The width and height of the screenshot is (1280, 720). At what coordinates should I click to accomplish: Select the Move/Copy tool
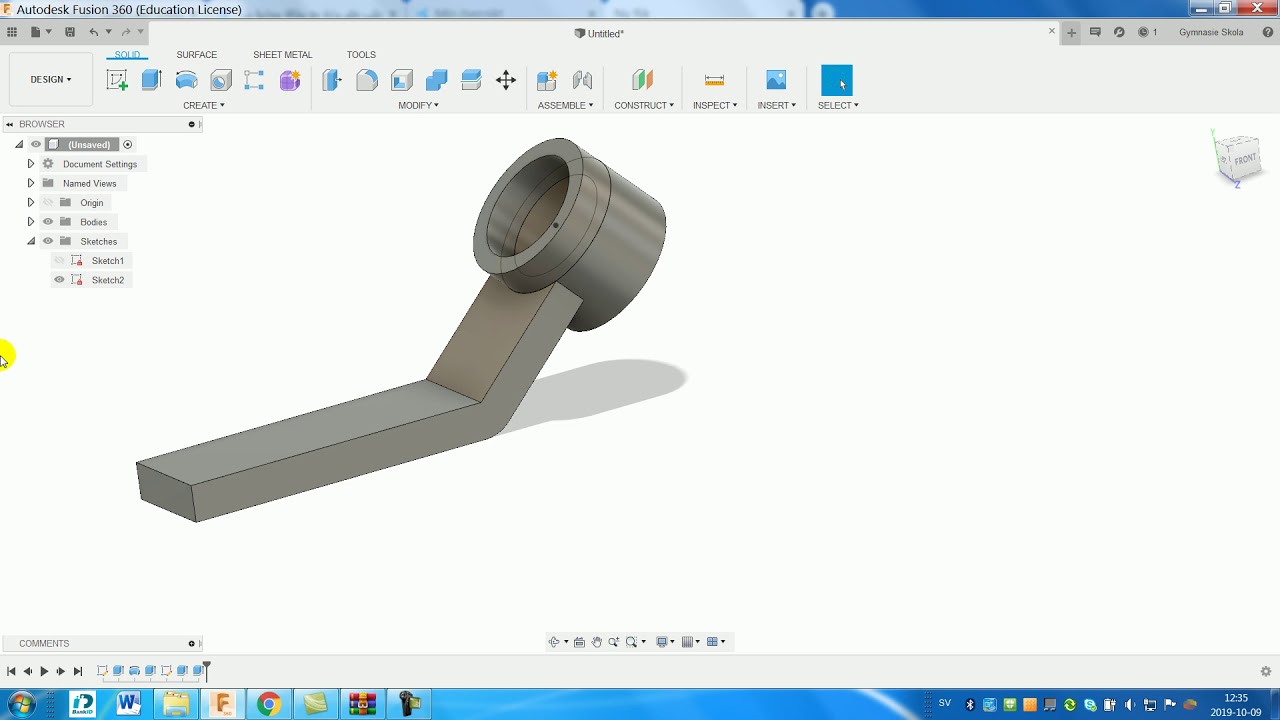pyautogui.click(x=506, y=80)
